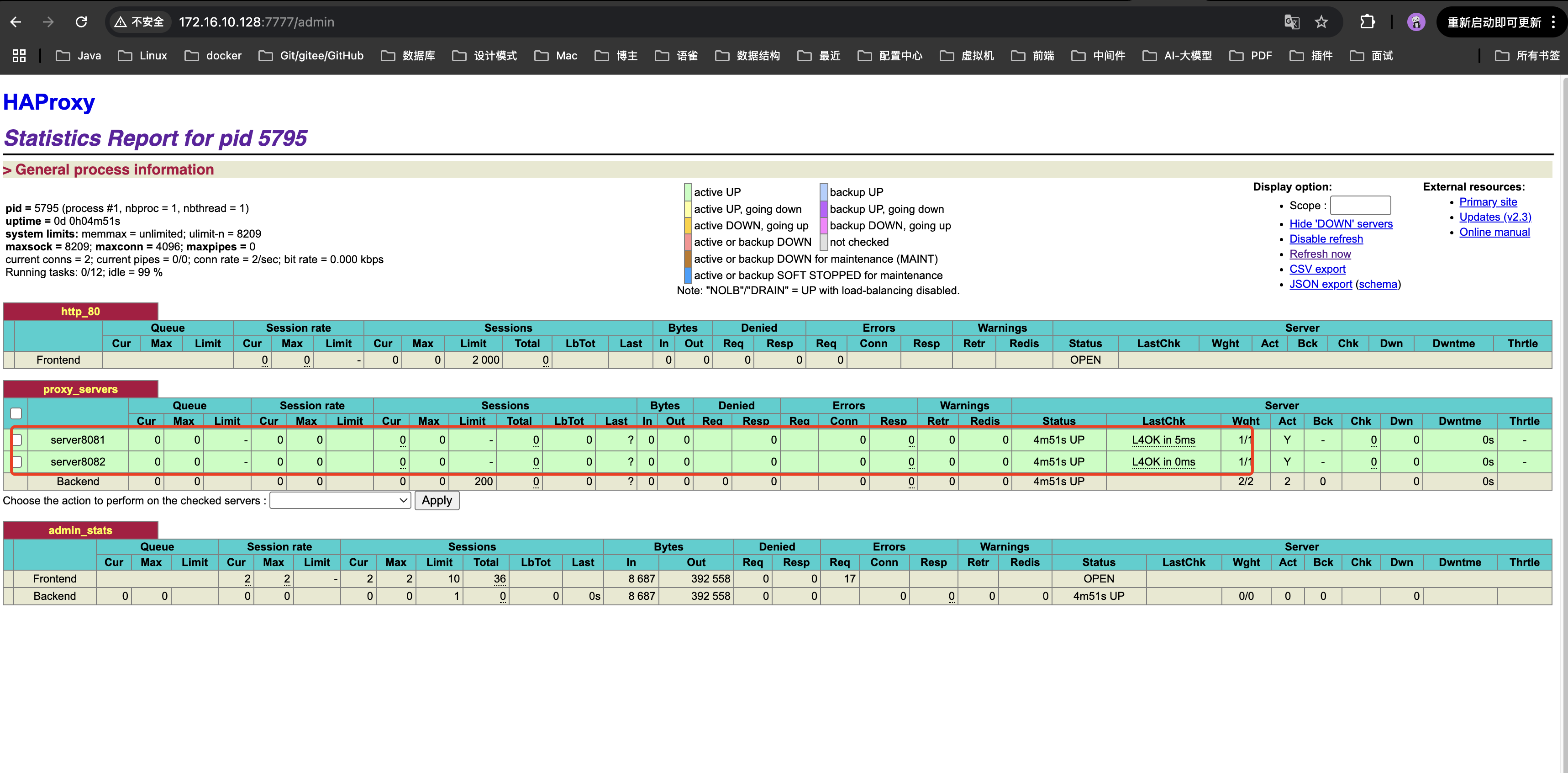1568x773 pixels.
Task: Open the browser extensions puzzle icon
Action: tap(1367, 22)
